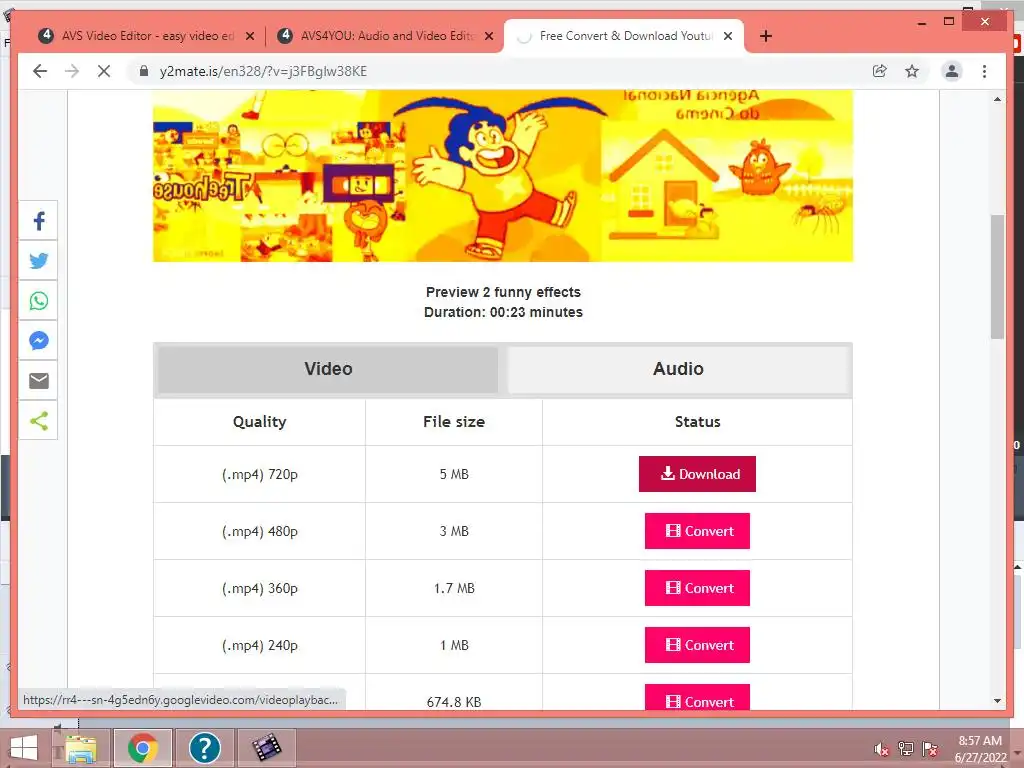The height and width of the screenshot is (768, 1024).
Task: Open File Explorer from taskbar
Action: [81, 748]
